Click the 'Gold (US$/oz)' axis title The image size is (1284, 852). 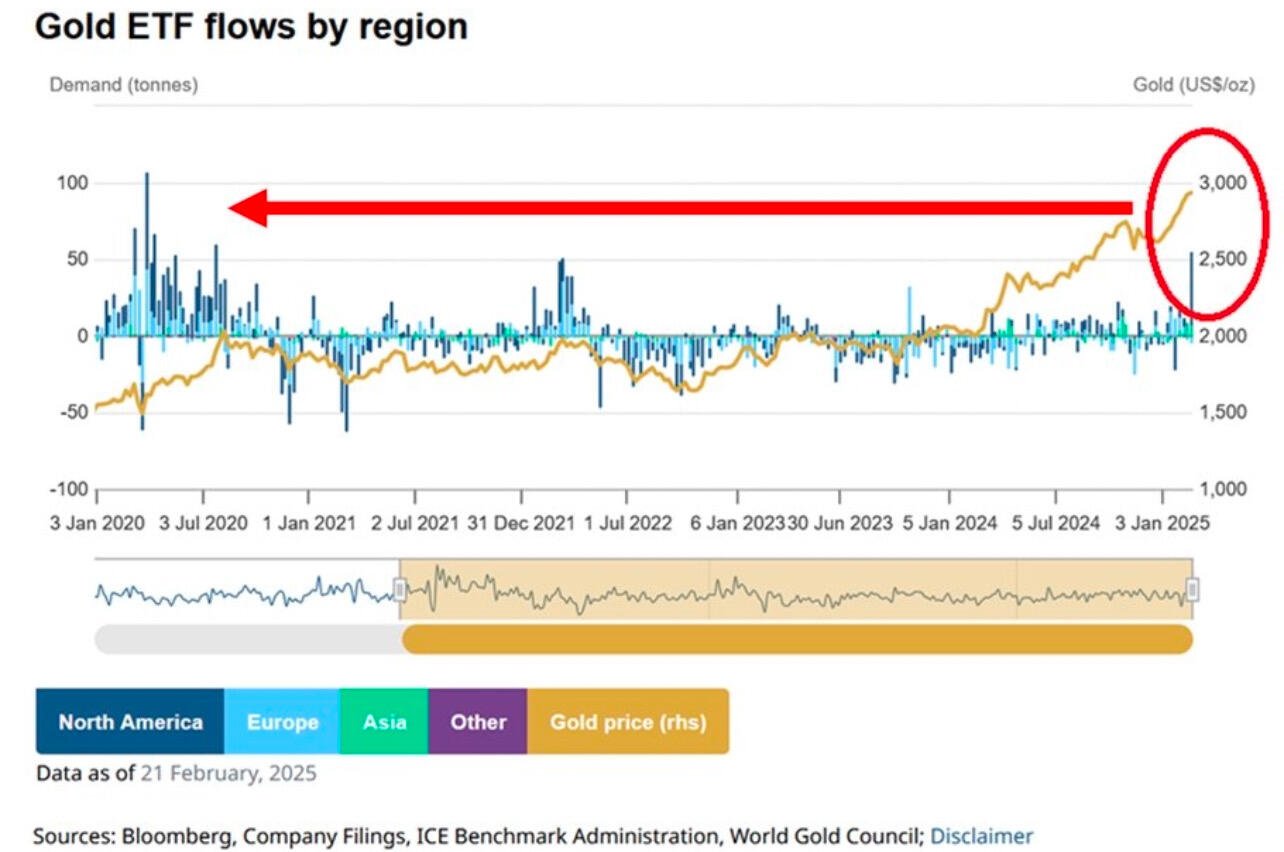click(1193, 85)
